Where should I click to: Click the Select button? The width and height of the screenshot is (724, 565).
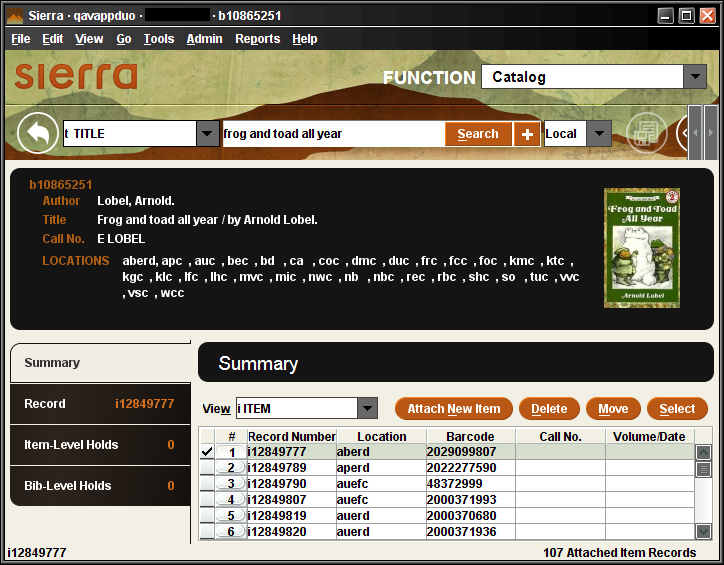coord(677,409)
